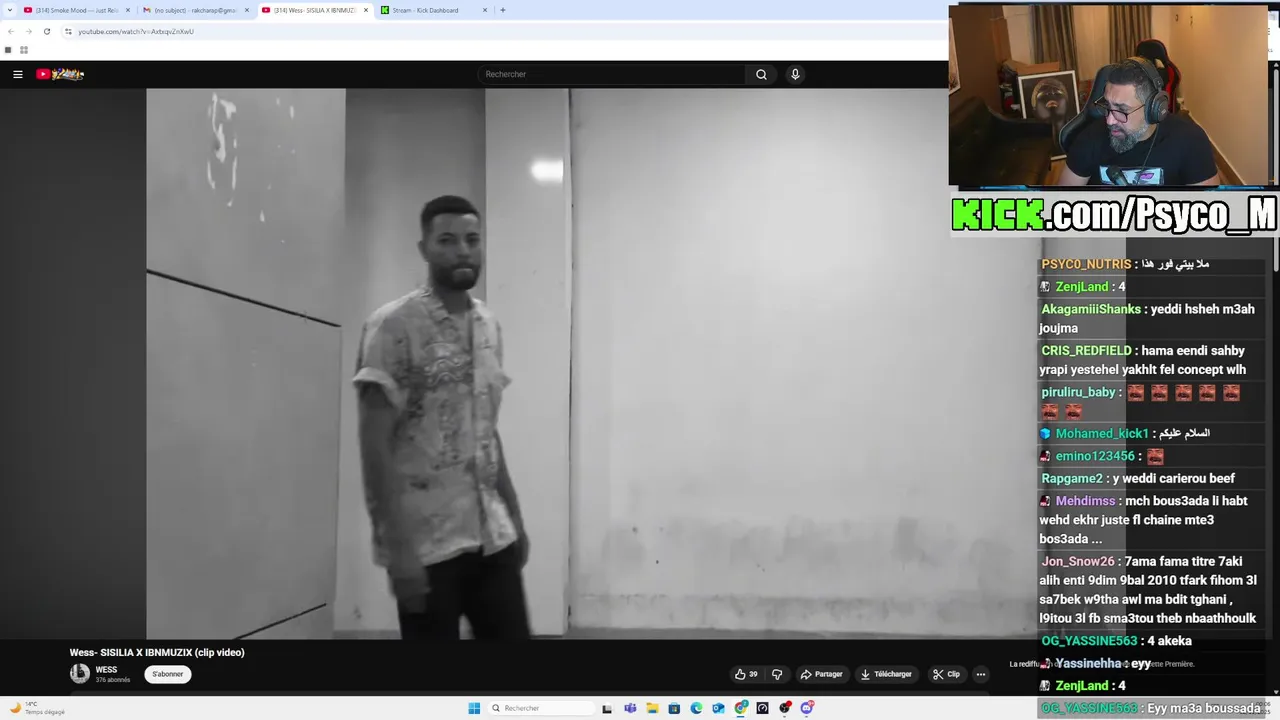Viewport: 1280px width, 720px height.
Task: Open the three-dot more actions menu
Action: point(981,674)
